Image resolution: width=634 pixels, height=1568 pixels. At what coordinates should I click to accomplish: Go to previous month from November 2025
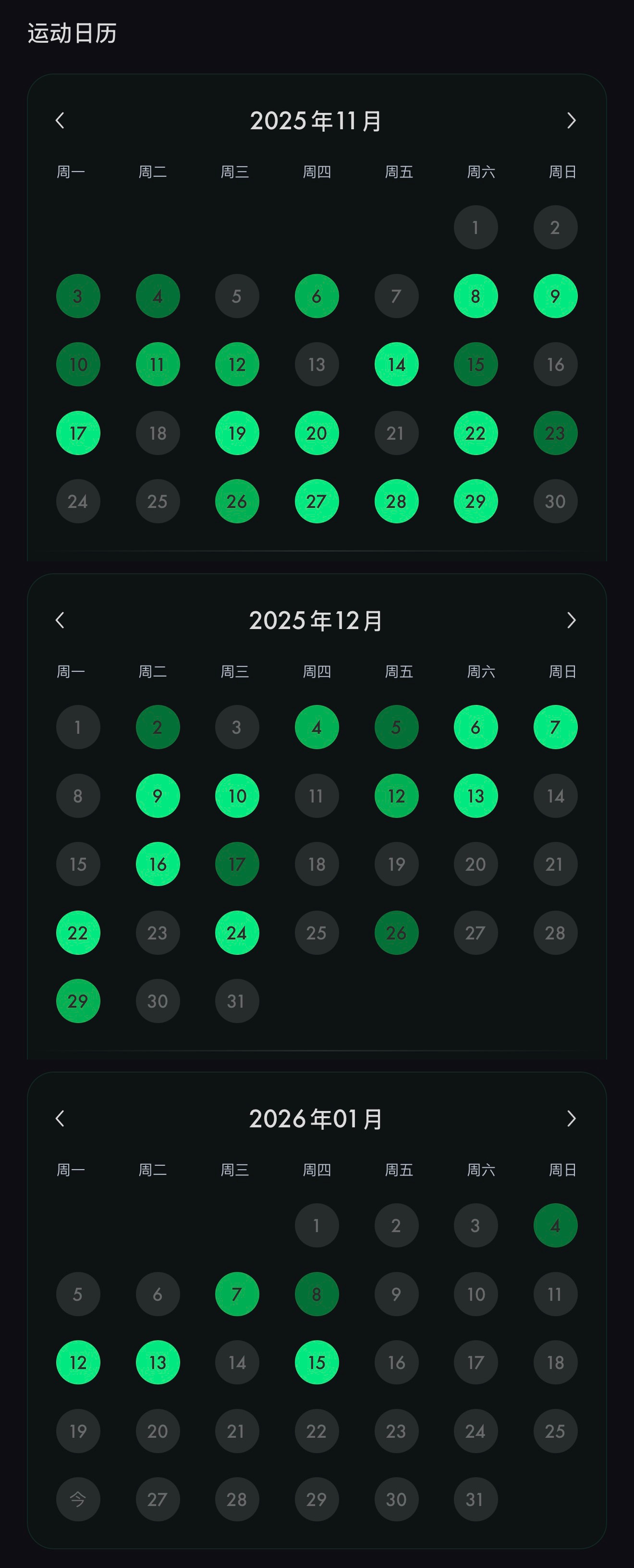[x=60, y=121]
